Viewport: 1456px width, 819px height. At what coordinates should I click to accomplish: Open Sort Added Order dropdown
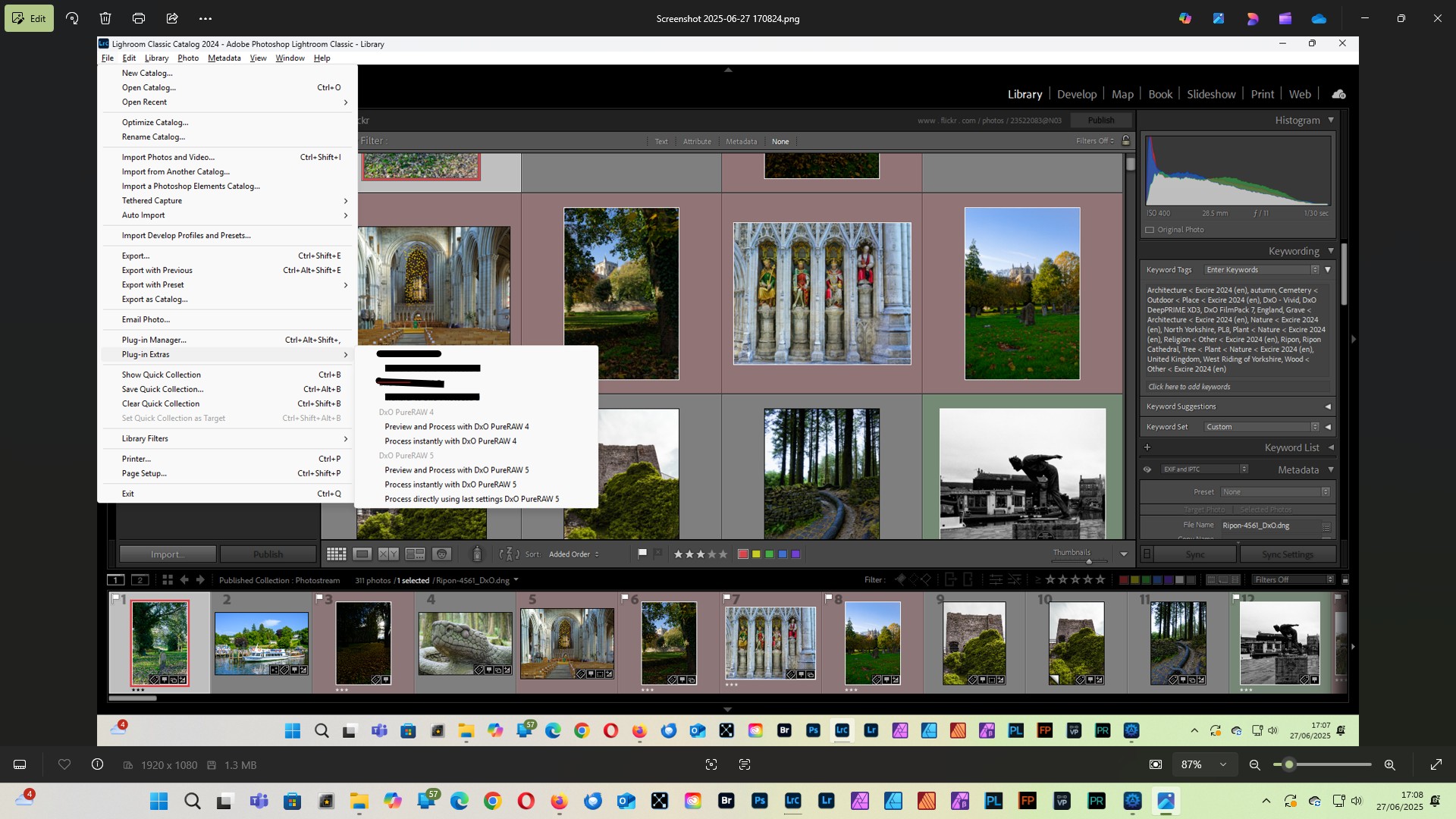(x=574, y=554)
